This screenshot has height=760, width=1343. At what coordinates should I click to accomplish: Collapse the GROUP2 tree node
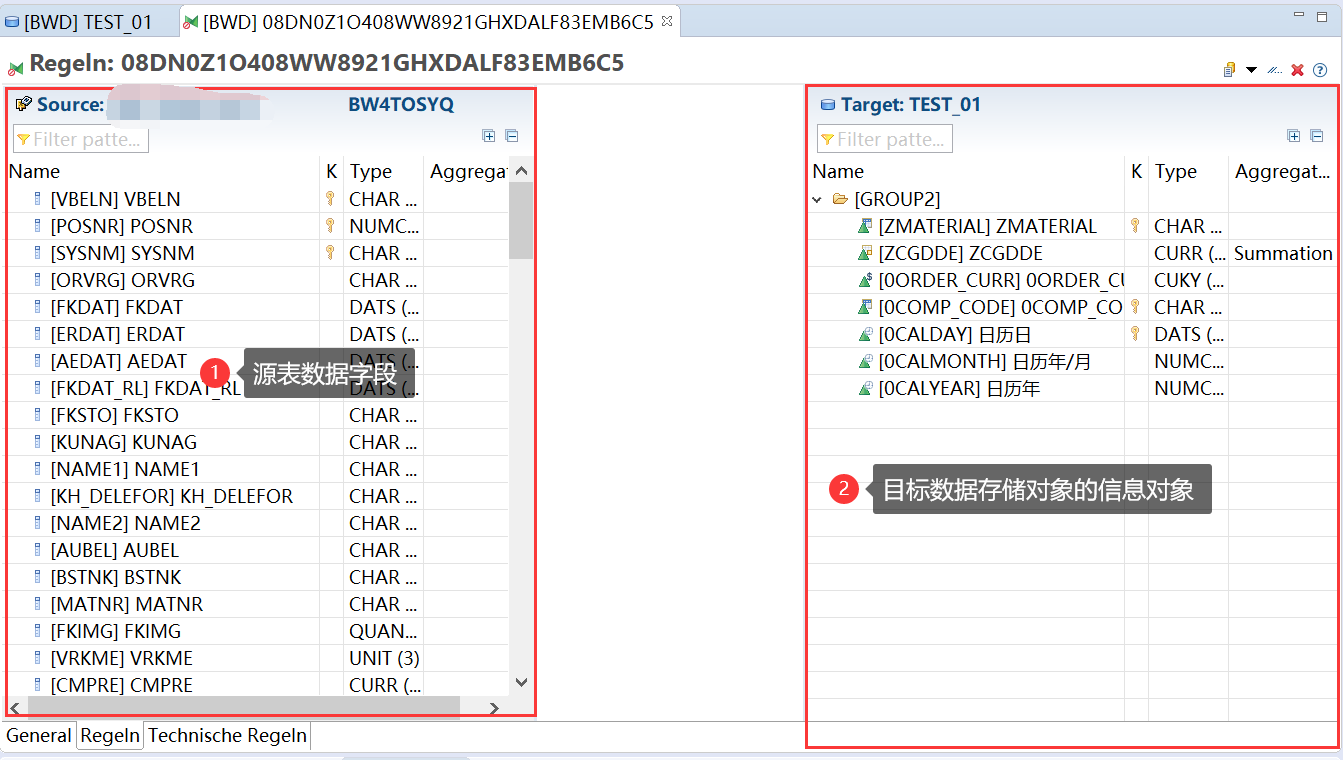click(x=817, y=198)
